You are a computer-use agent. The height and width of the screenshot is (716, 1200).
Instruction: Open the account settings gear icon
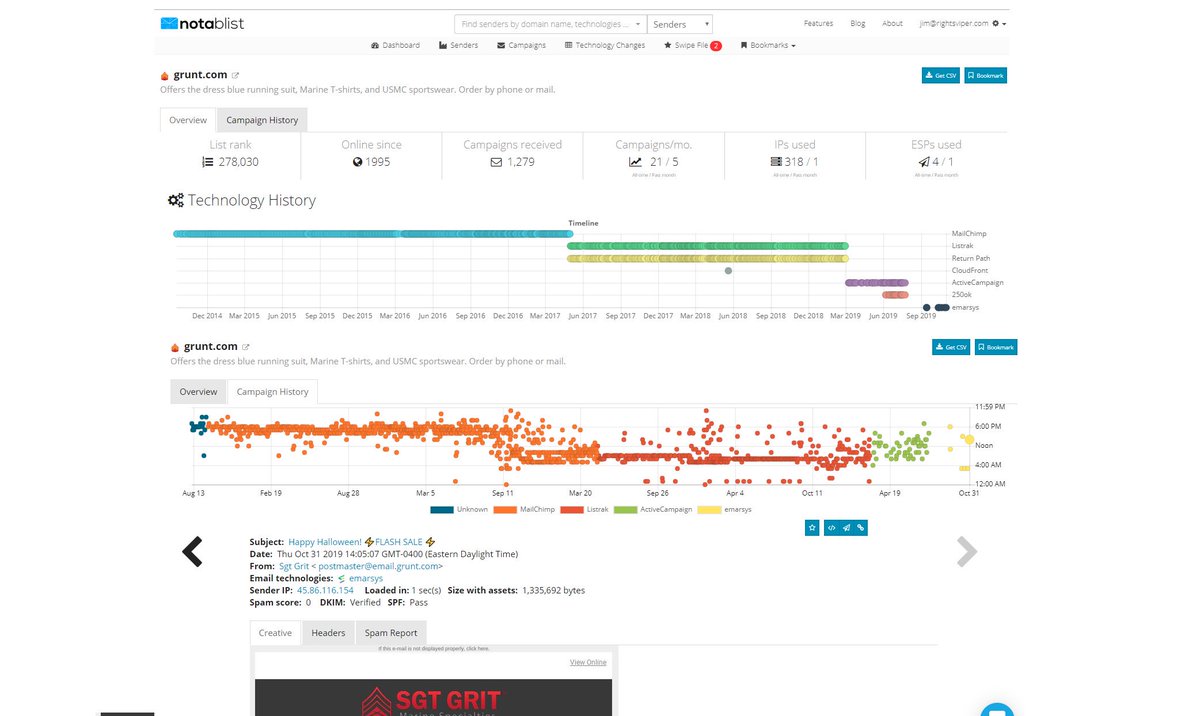pyautogui.click(x=995, y=23)
